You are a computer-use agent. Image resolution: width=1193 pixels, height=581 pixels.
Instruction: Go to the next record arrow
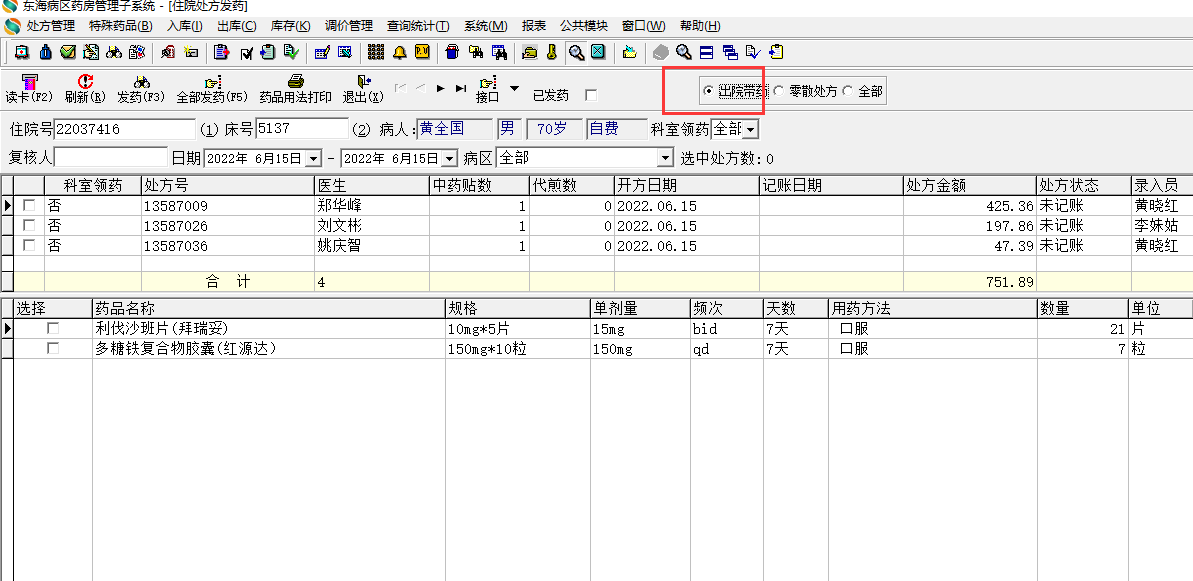440,88
